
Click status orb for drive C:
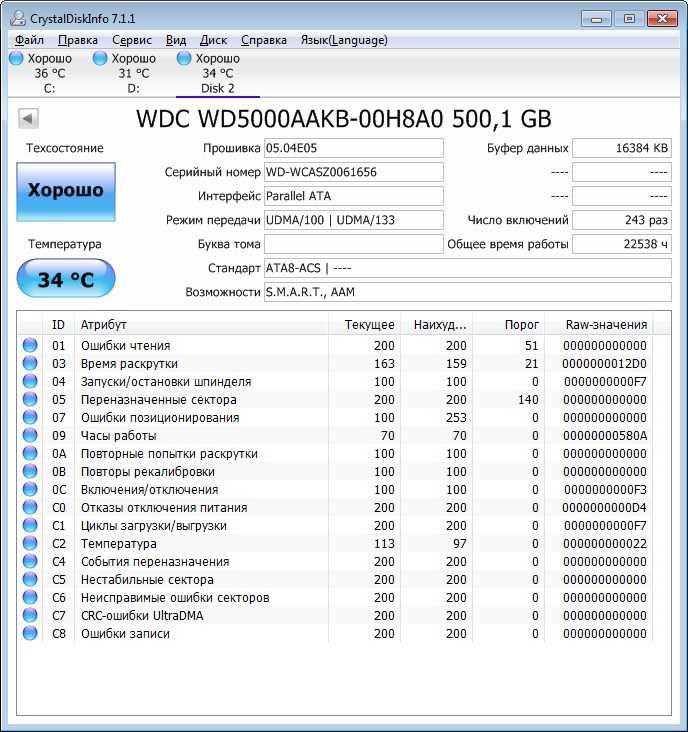point(16,58)
